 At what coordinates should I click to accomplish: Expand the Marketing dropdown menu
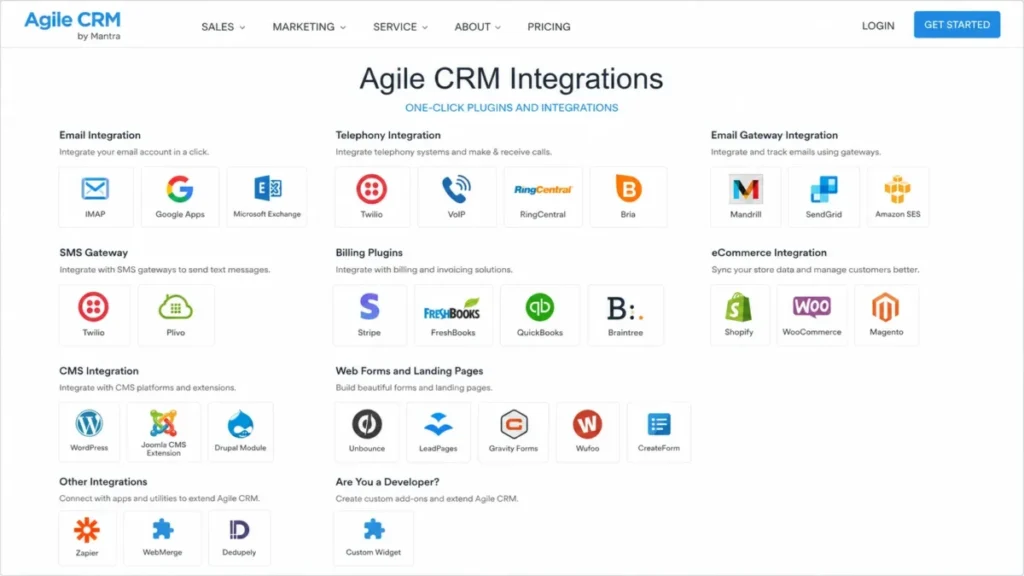click(309, 27)
